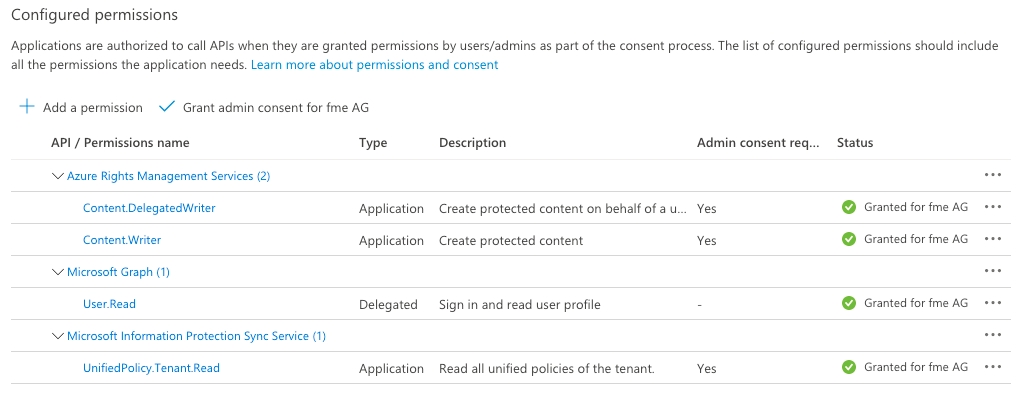
Task: Open ellipsis menu for User.Read row
Action: click(x=992, y=303)
